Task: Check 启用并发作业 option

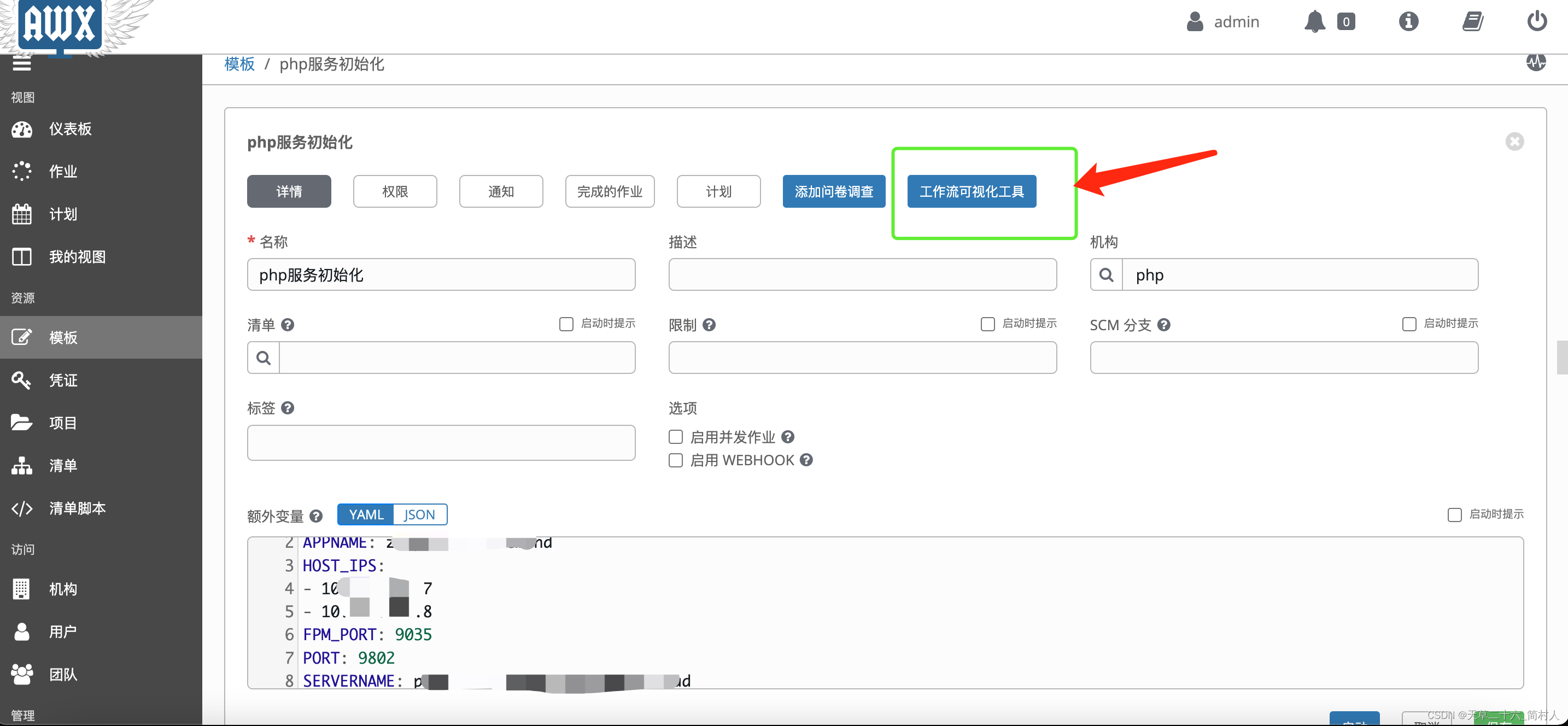Action: 676,437
